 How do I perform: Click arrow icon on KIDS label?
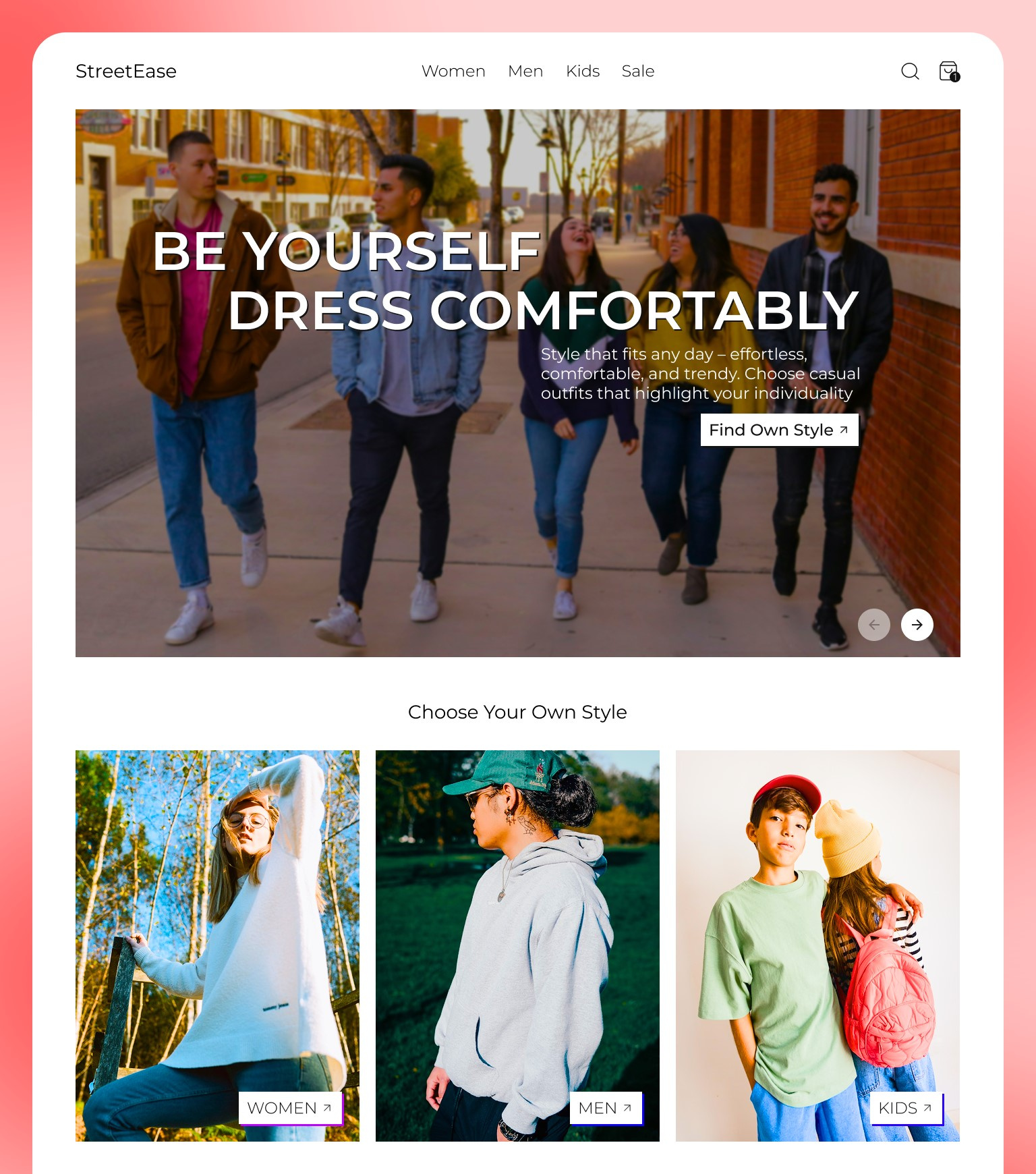click(927, 1108)
